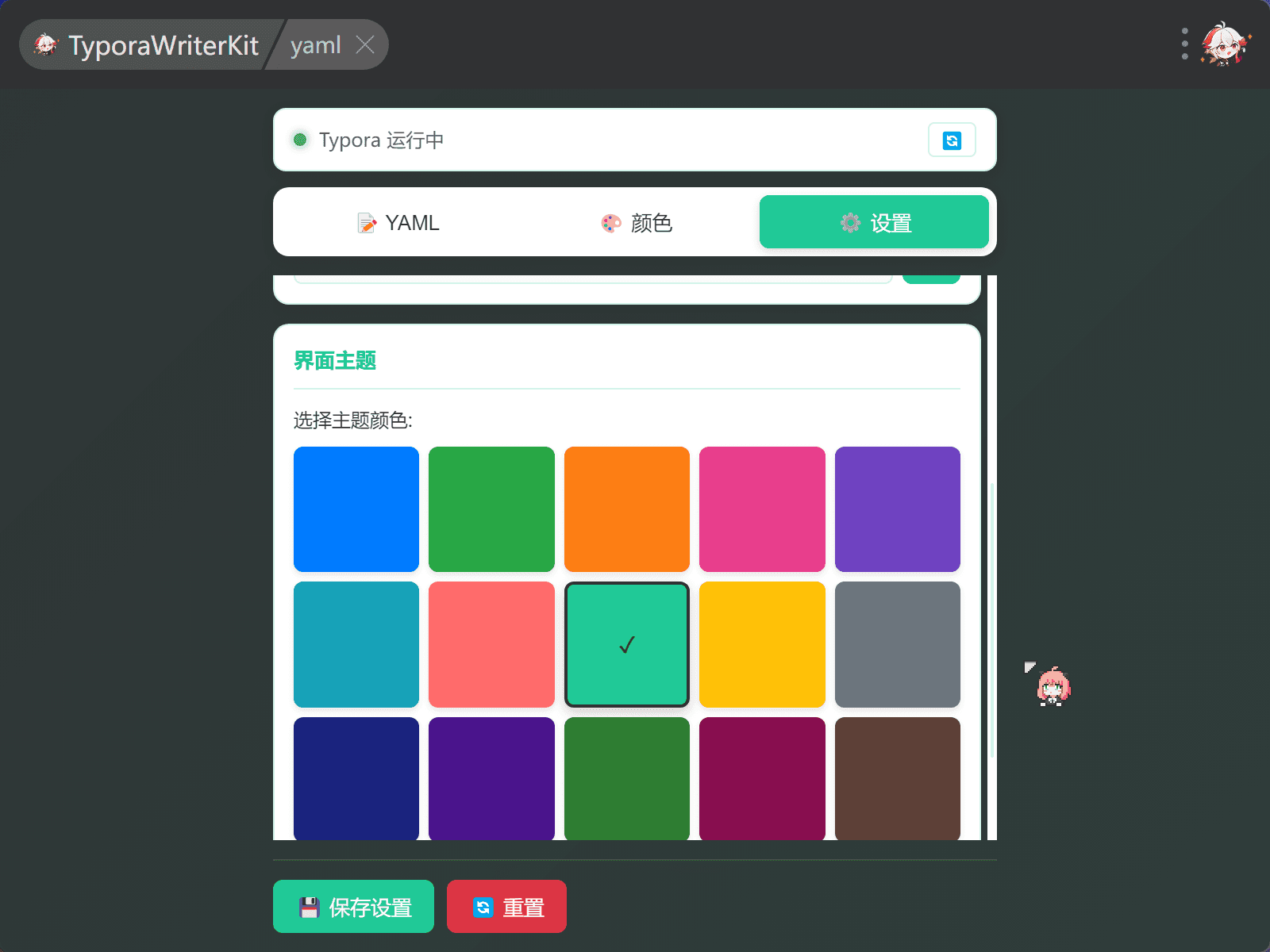Click 保存设置 to save settings
Screen dimensions: 1270x952
pyautogui.click(x=353, y=906)
